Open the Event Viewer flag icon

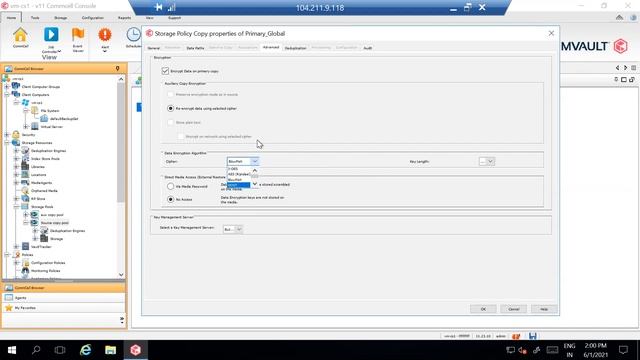click(78, 34)
